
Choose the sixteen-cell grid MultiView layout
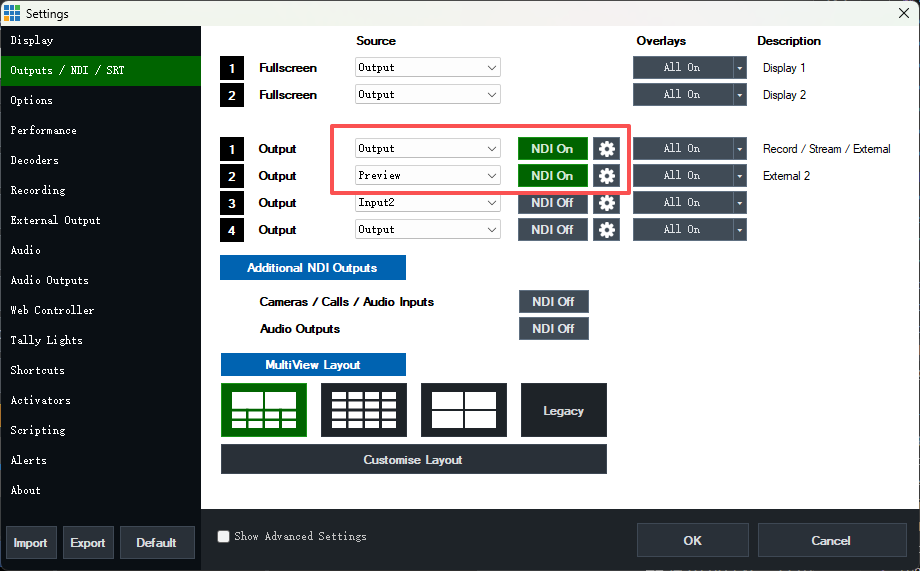click(364, 410)
